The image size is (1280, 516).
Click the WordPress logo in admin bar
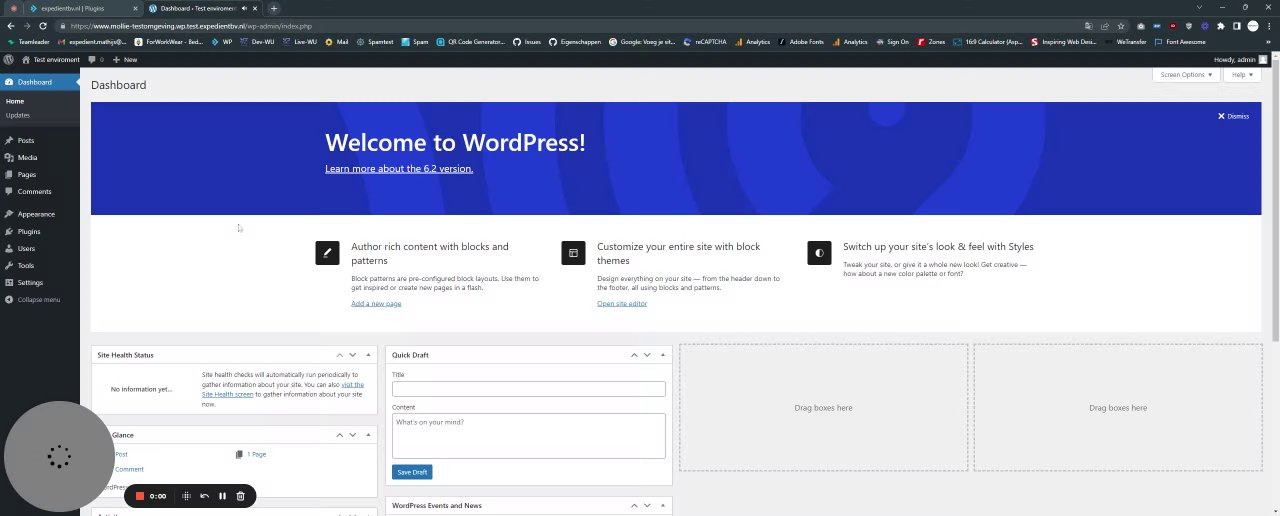point(9,60)
